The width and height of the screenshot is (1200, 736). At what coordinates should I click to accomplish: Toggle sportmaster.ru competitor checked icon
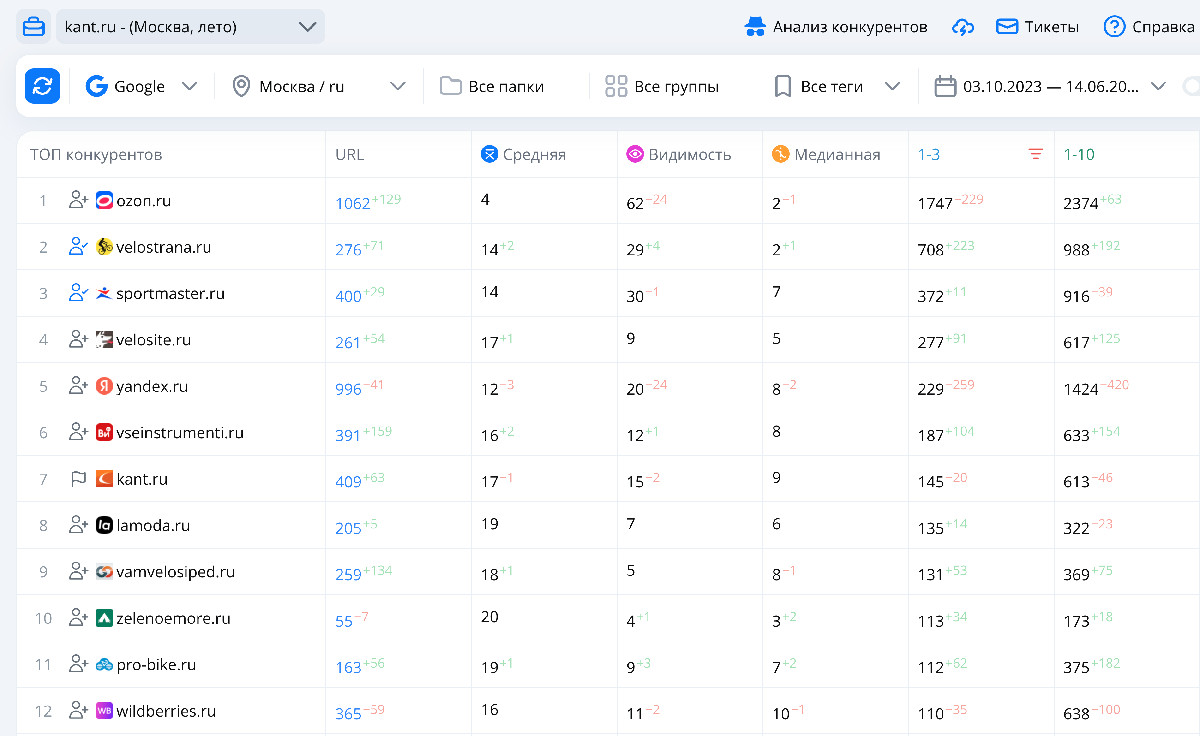78,293
